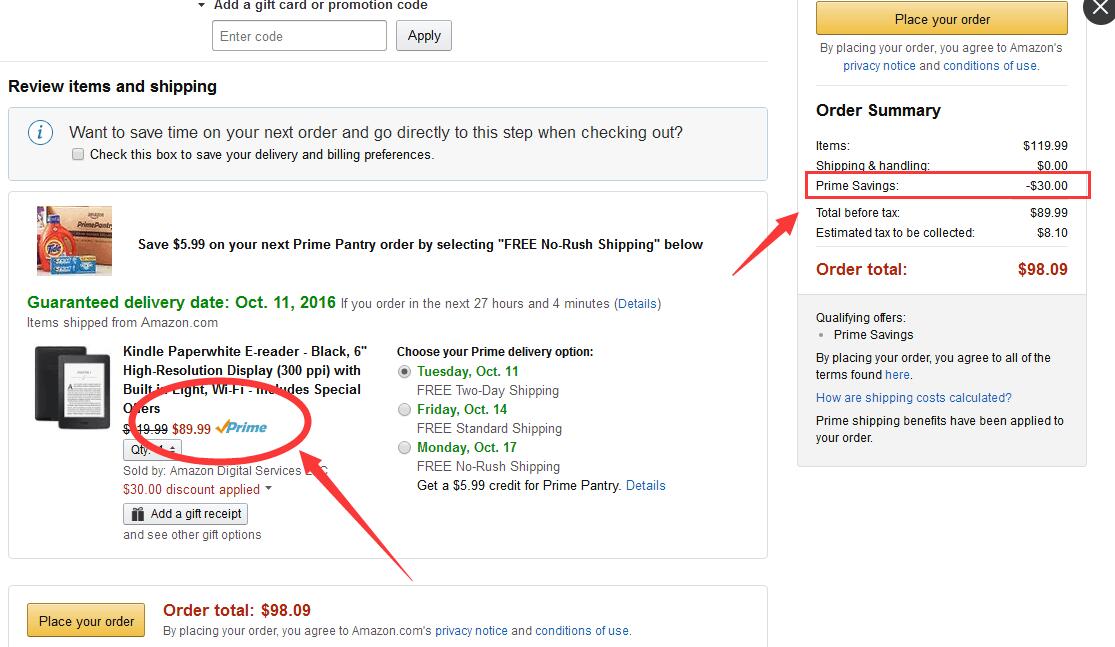Open the privacy notice link in the sidebar
The image size is (1115, 647).
click(879, 66)
